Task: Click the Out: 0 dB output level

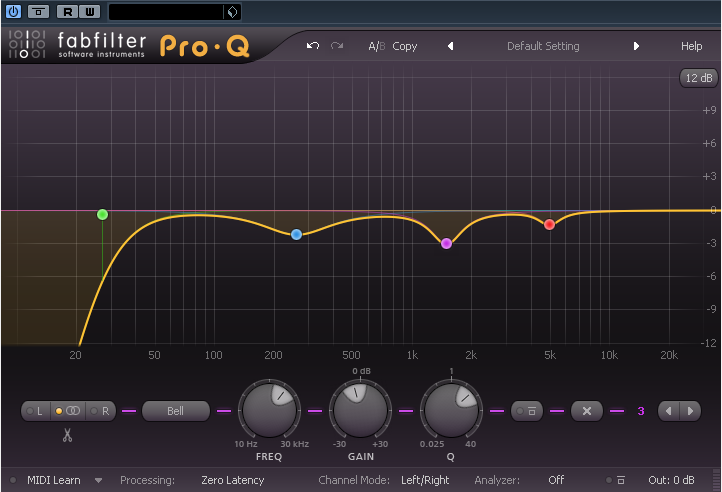Action: 671,480
